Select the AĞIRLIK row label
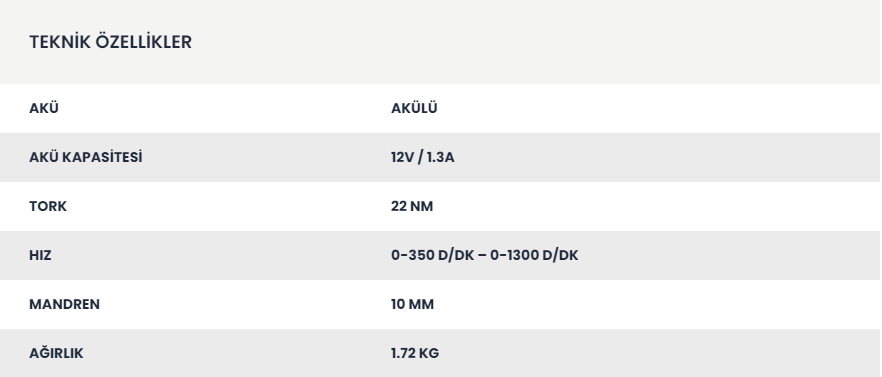 [x=56, y=353]
